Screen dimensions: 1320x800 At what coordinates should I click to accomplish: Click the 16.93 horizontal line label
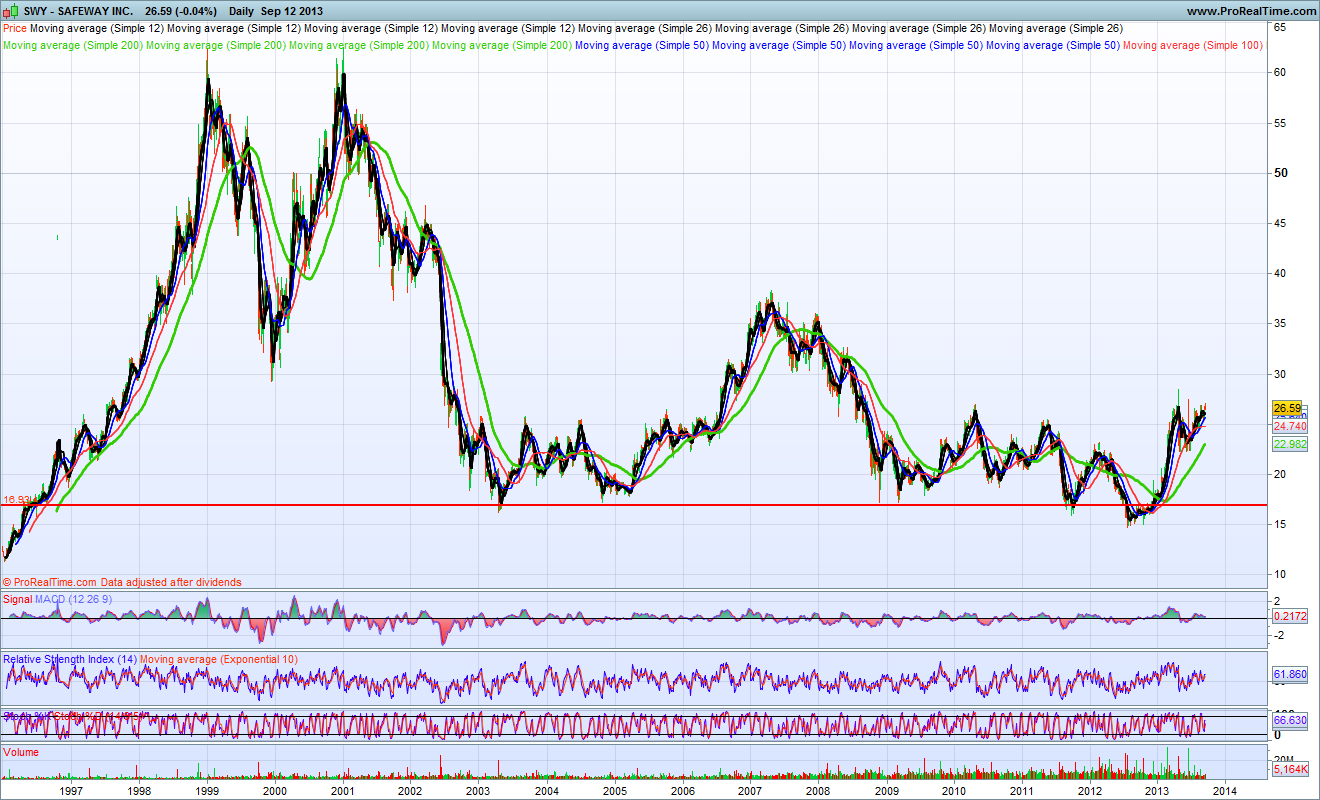tap(17, 499)
